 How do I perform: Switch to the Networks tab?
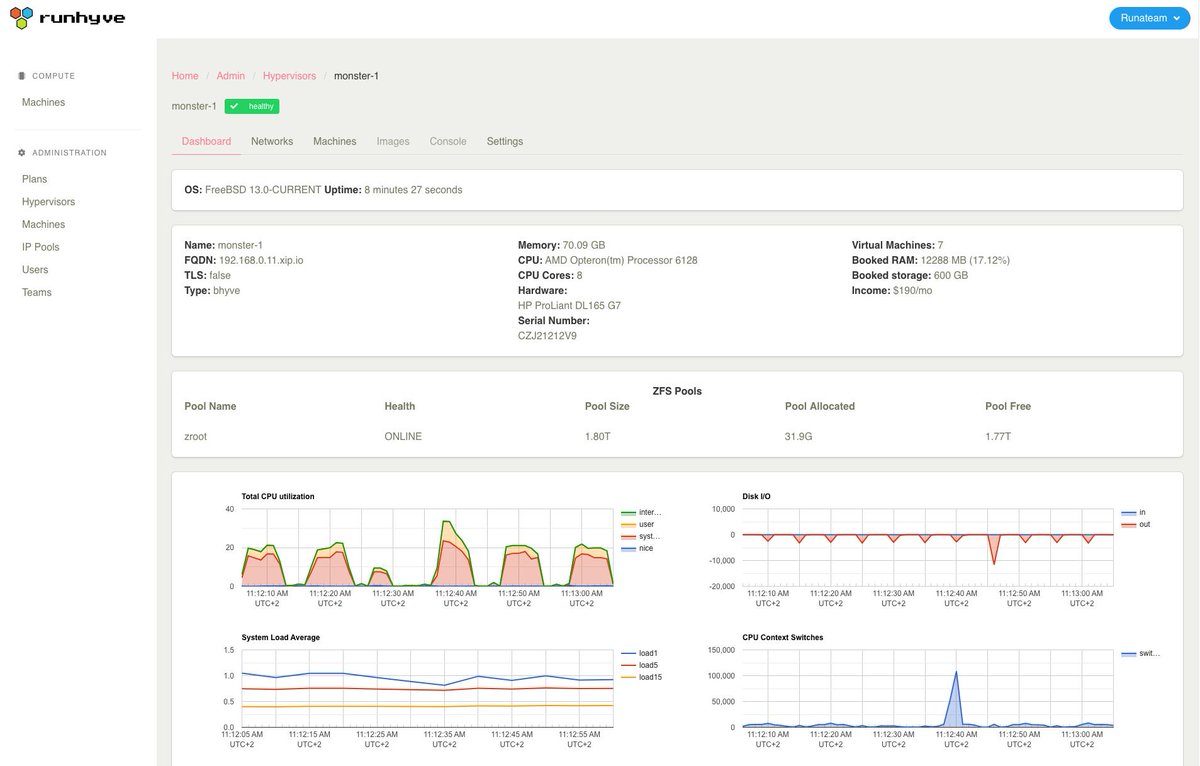click(x=272, y=142)
